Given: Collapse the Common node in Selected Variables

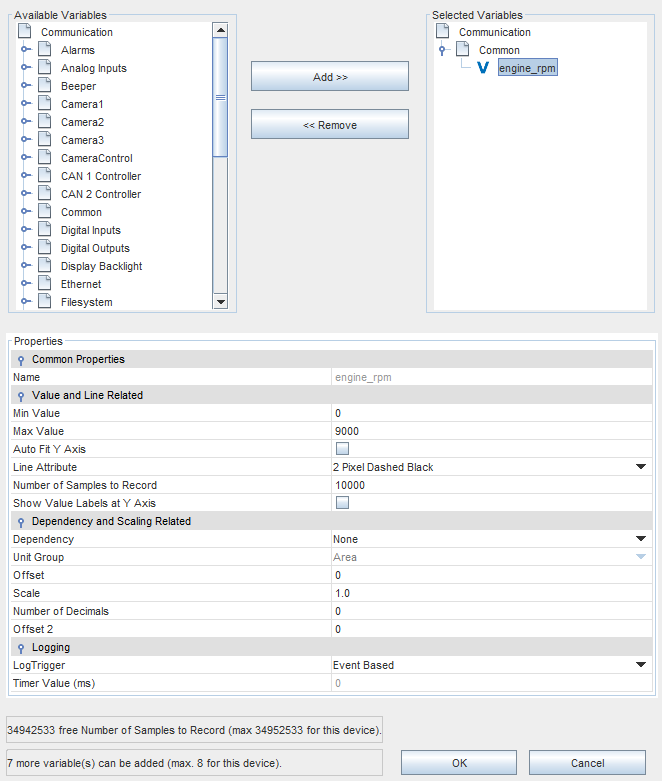Looking at the screenshot, I should pyautogui.click(x=442, y=50).
